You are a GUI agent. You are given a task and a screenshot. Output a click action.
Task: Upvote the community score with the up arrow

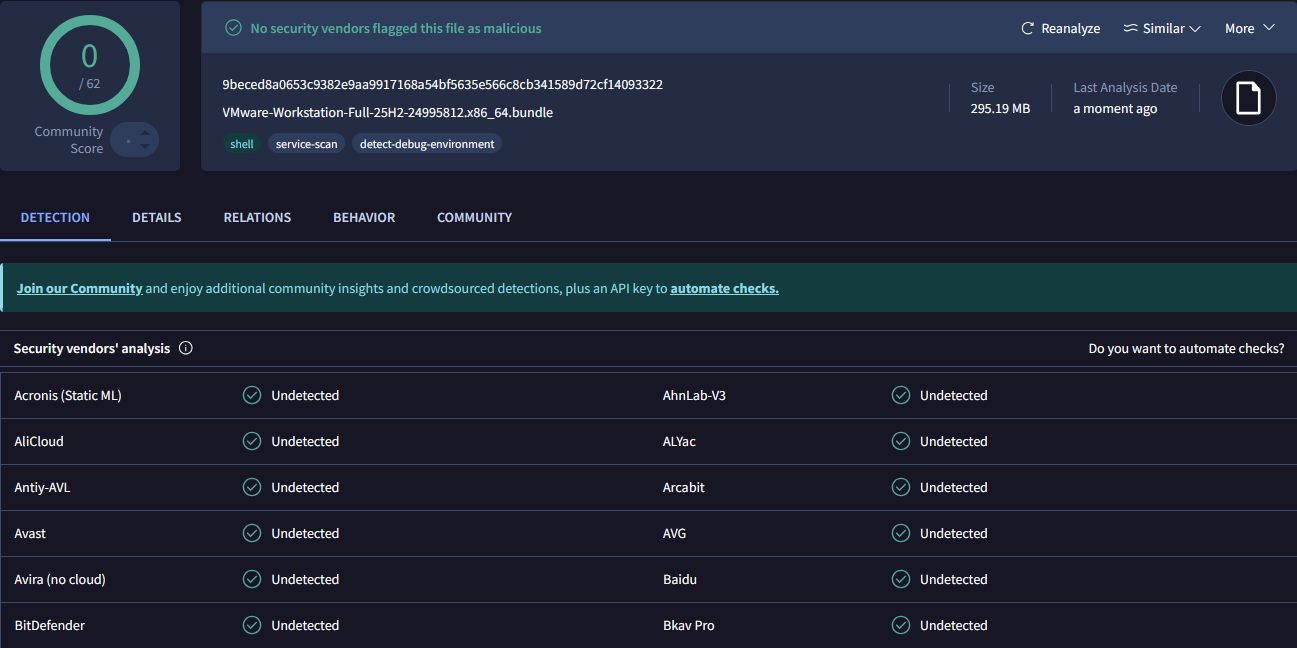[144, 133]
